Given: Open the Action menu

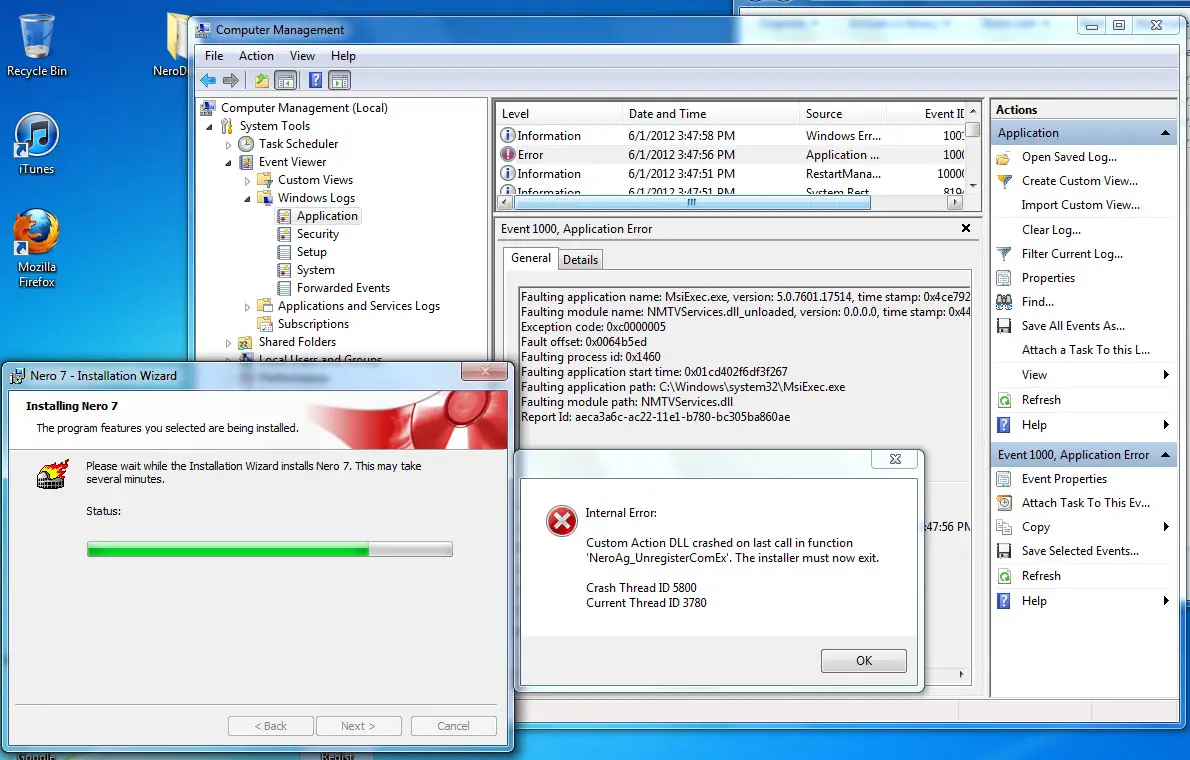Looking at the screenshot, I should (x=256, y=56).
